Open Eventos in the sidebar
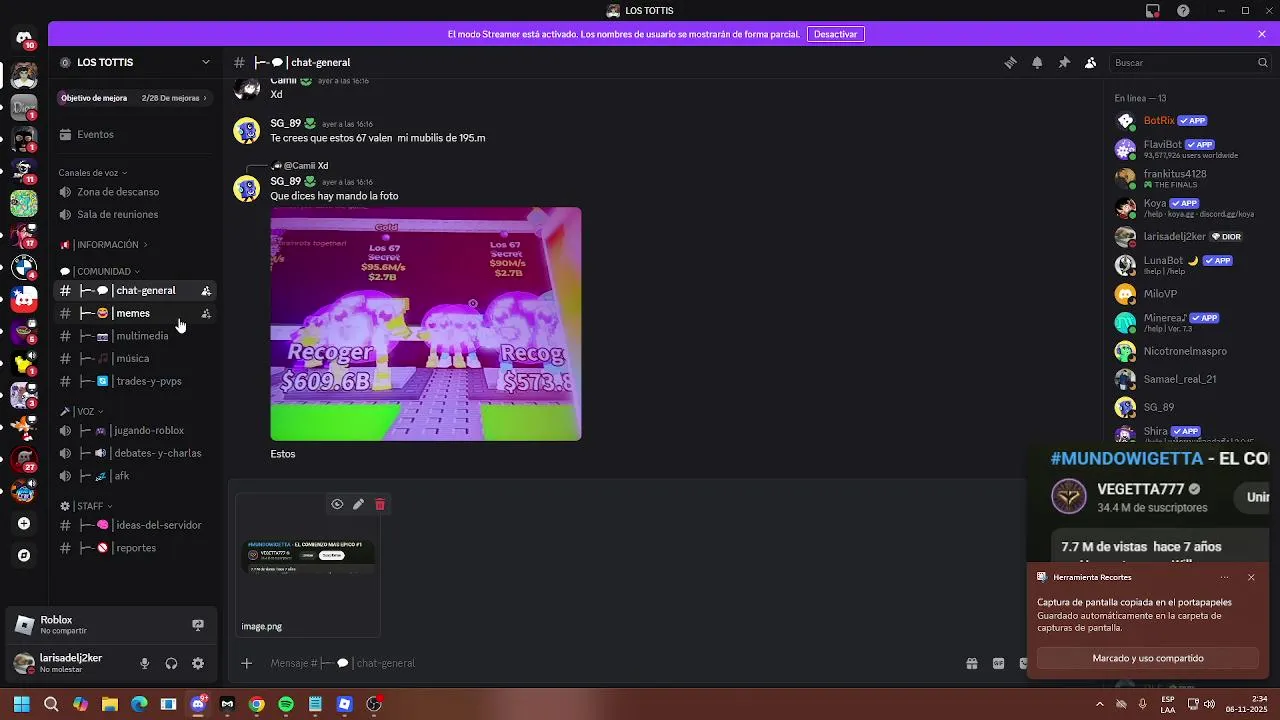The height and width of the screenshot is (720, 1280). click(x=135, y=134)
